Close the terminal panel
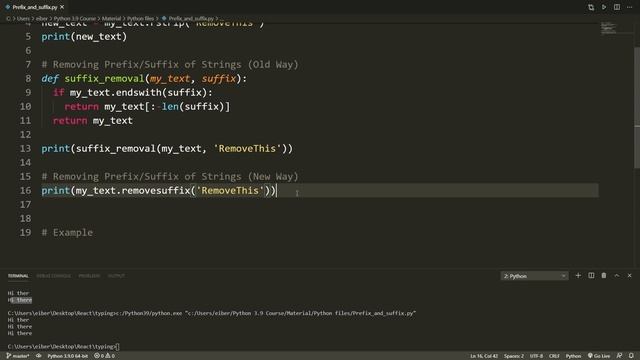 click(x=630, y=276)
